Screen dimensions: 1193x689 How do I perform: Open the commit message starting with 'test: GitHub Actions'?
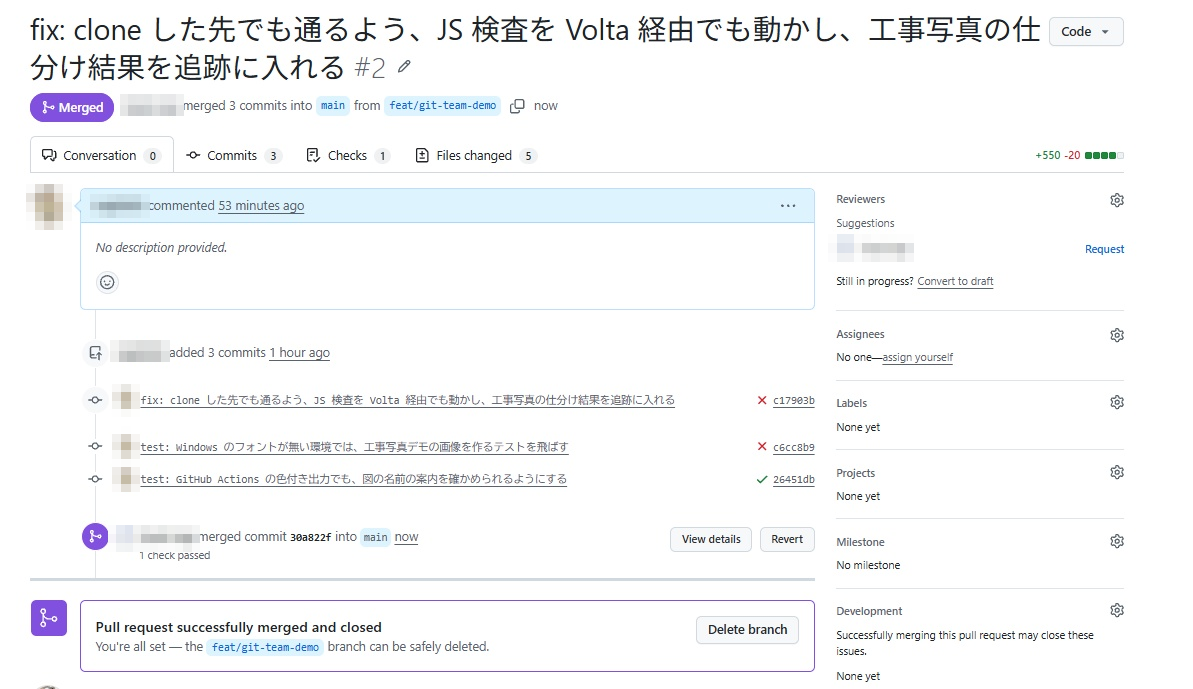(x=354, y=479)
